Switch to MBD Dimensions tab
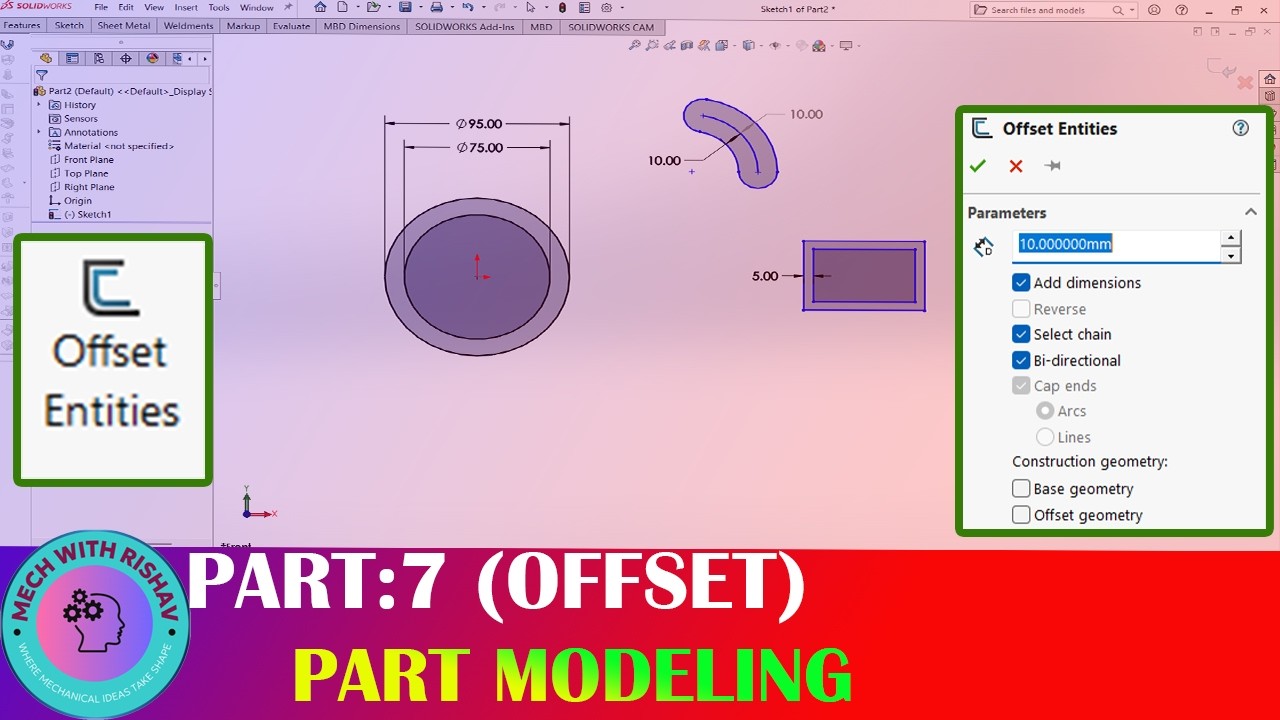This screenshot has width=1280, height=720. tap(361, 26)
